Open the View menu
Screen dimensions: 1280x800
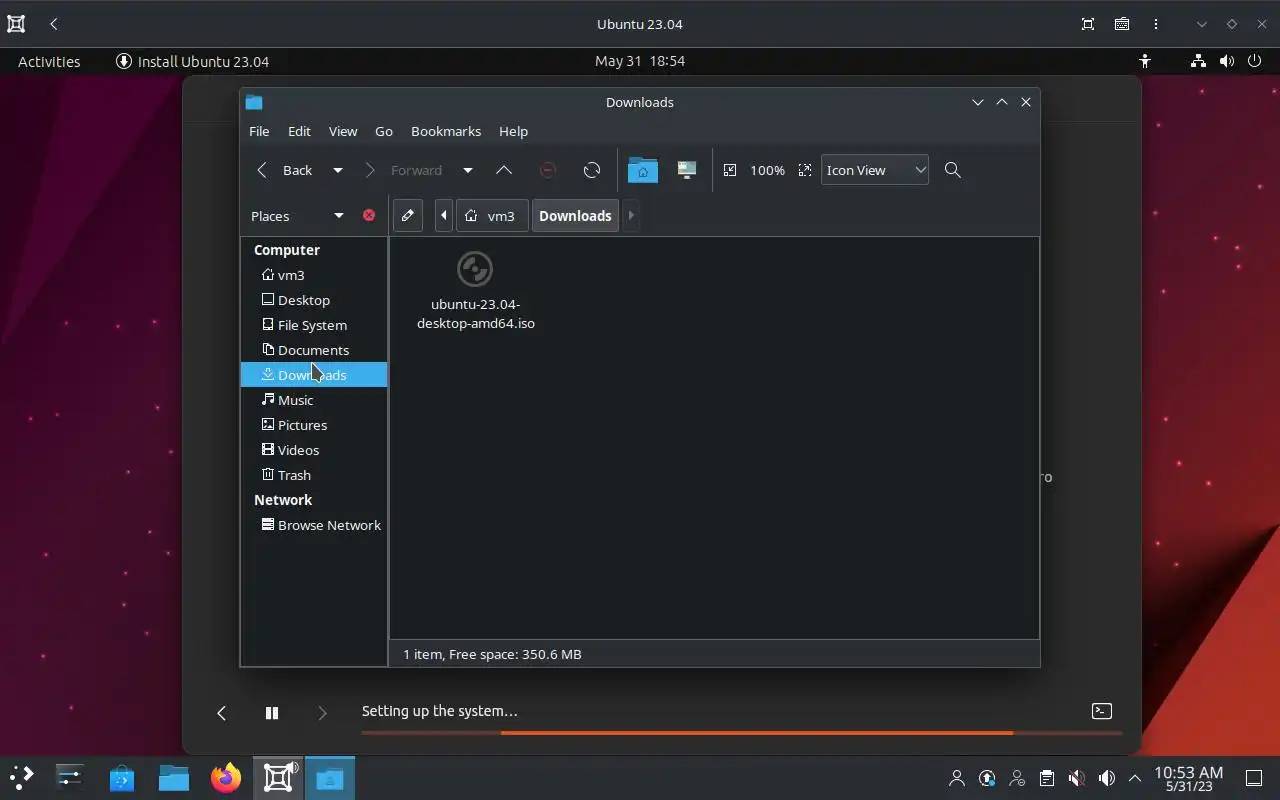click(343, 131)
